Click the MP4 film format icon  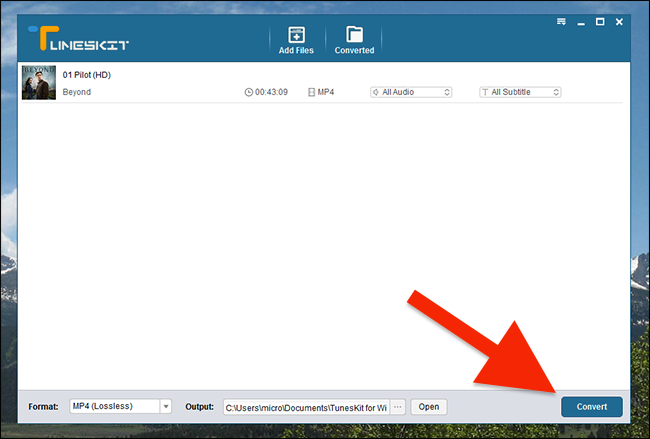coord(311,92)
